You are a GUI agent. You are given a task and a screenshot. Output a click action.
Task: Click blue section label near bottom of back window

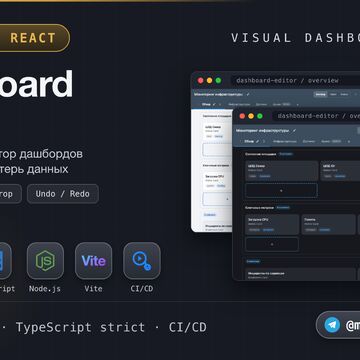click(x=210, y=215)
